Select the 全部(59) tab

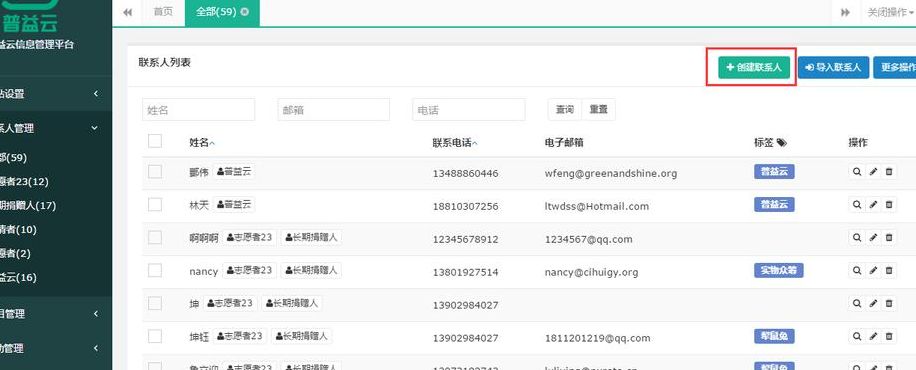pos(216,12)
